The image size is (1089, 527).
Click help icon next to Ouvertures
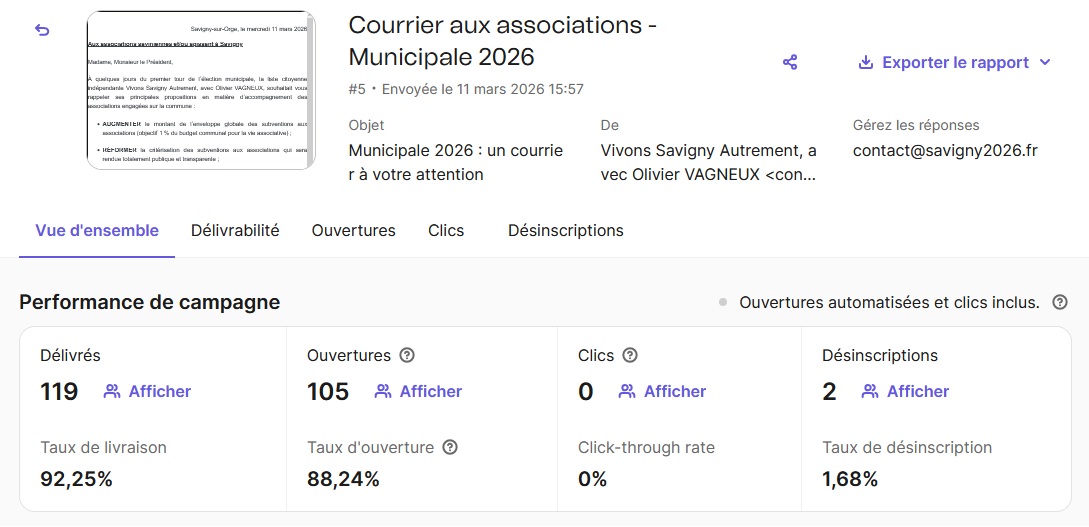(407, 355)
